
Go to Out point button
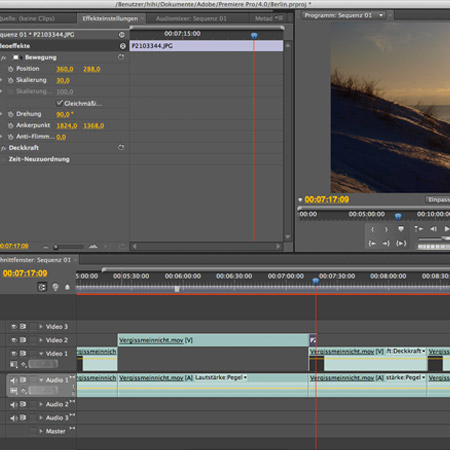coord(386,243)
